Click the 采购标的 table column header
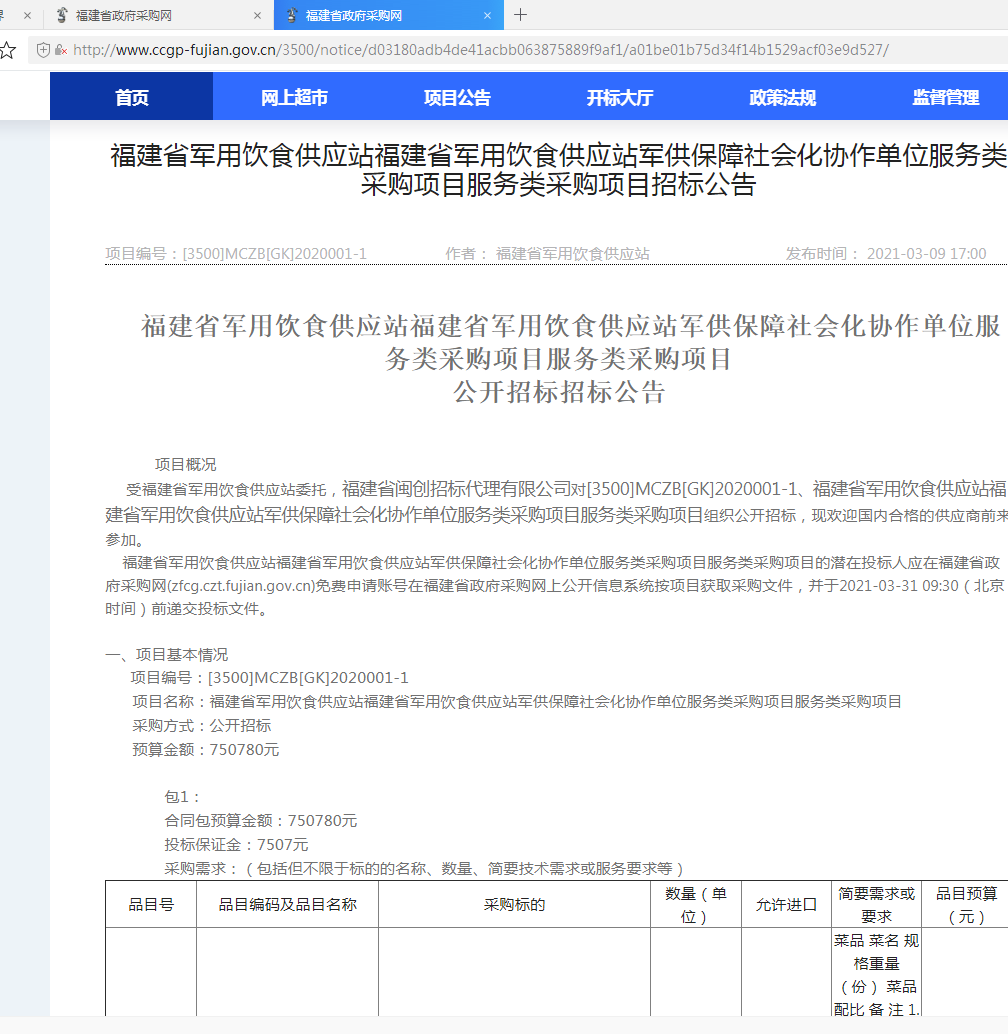Image resolution: width=1008 pixels, height=1034 pixels. 514,905
